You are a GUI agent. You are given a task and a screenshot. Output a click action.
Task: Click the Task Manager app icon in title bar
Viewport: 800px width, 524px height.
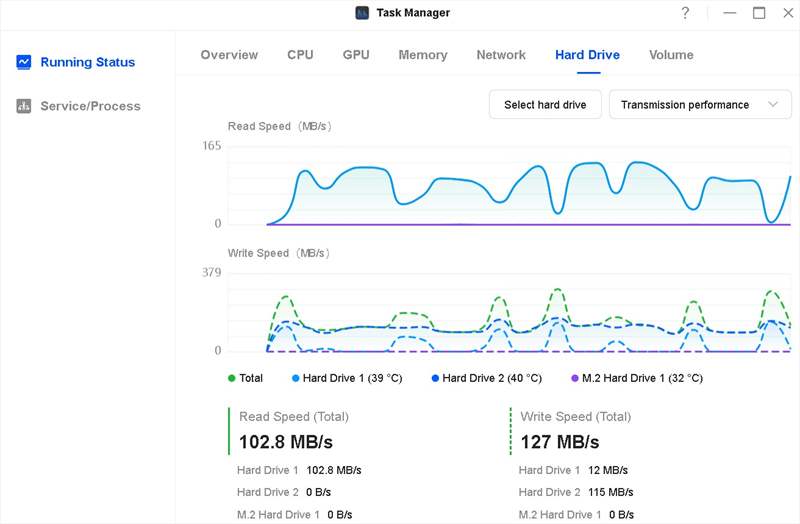362,13
